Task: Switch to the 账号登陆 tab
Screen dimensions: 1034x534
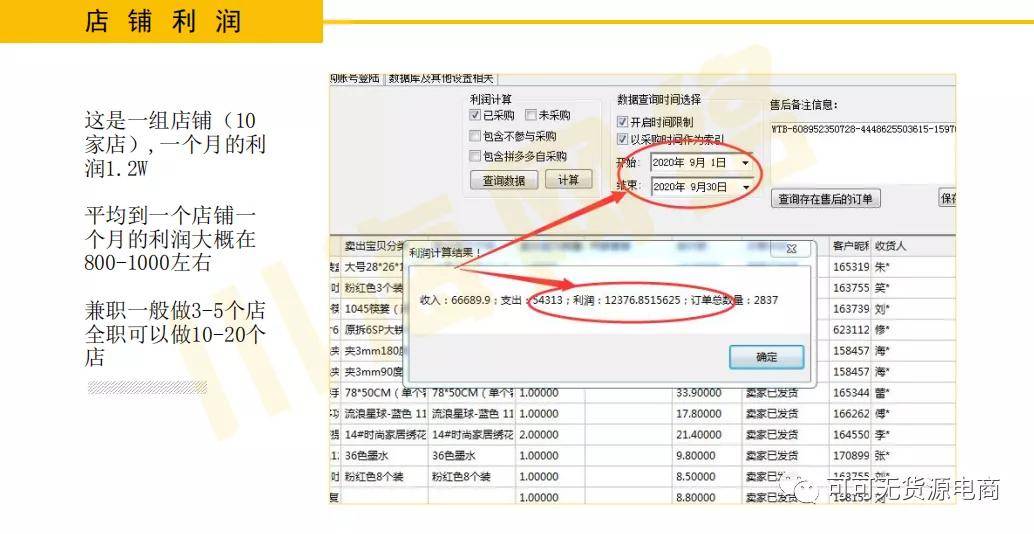Action: tap(355, 78)
